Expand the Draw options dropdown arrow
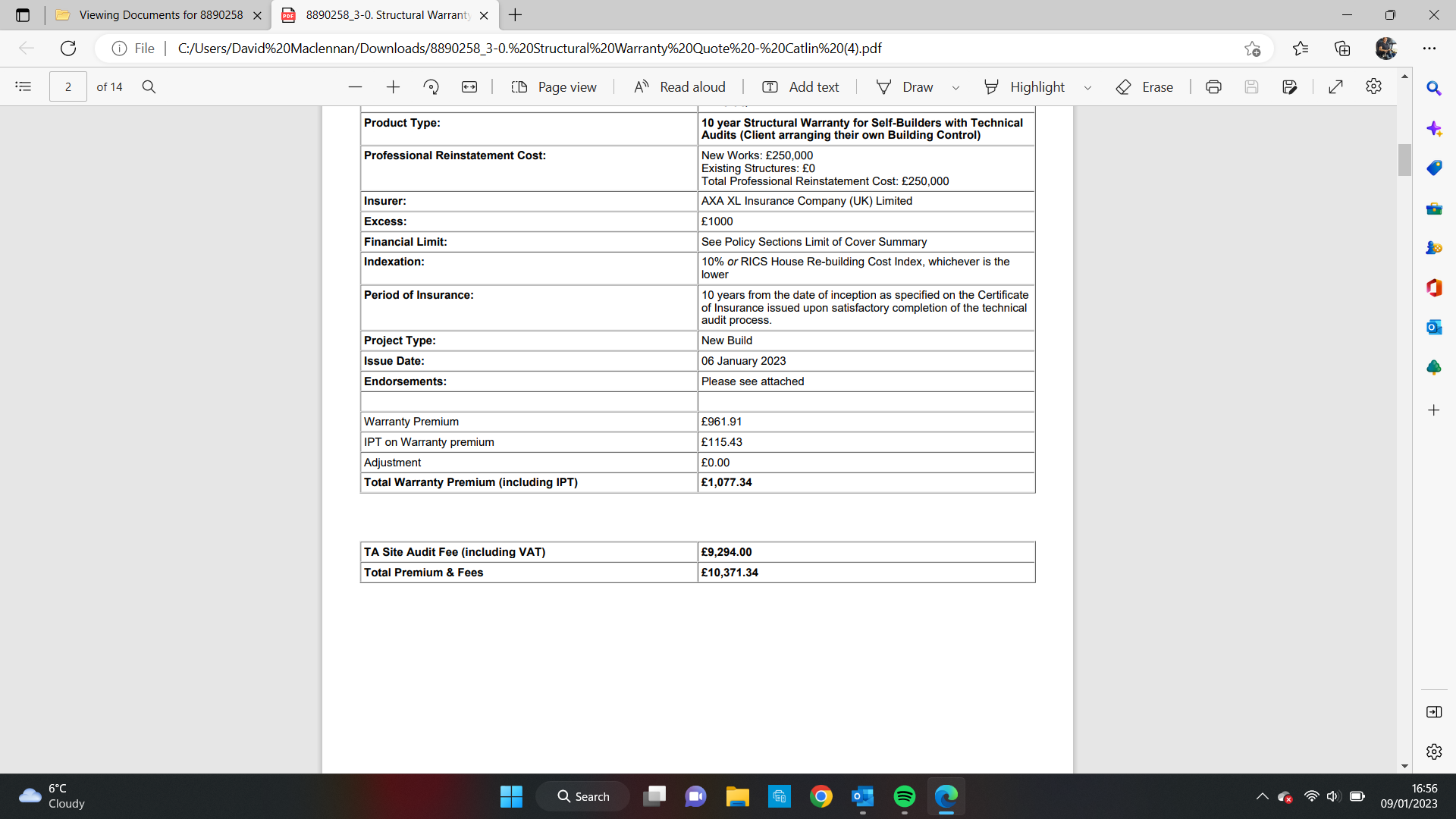Screen dimensions: 1456x819 coord(955,87)
